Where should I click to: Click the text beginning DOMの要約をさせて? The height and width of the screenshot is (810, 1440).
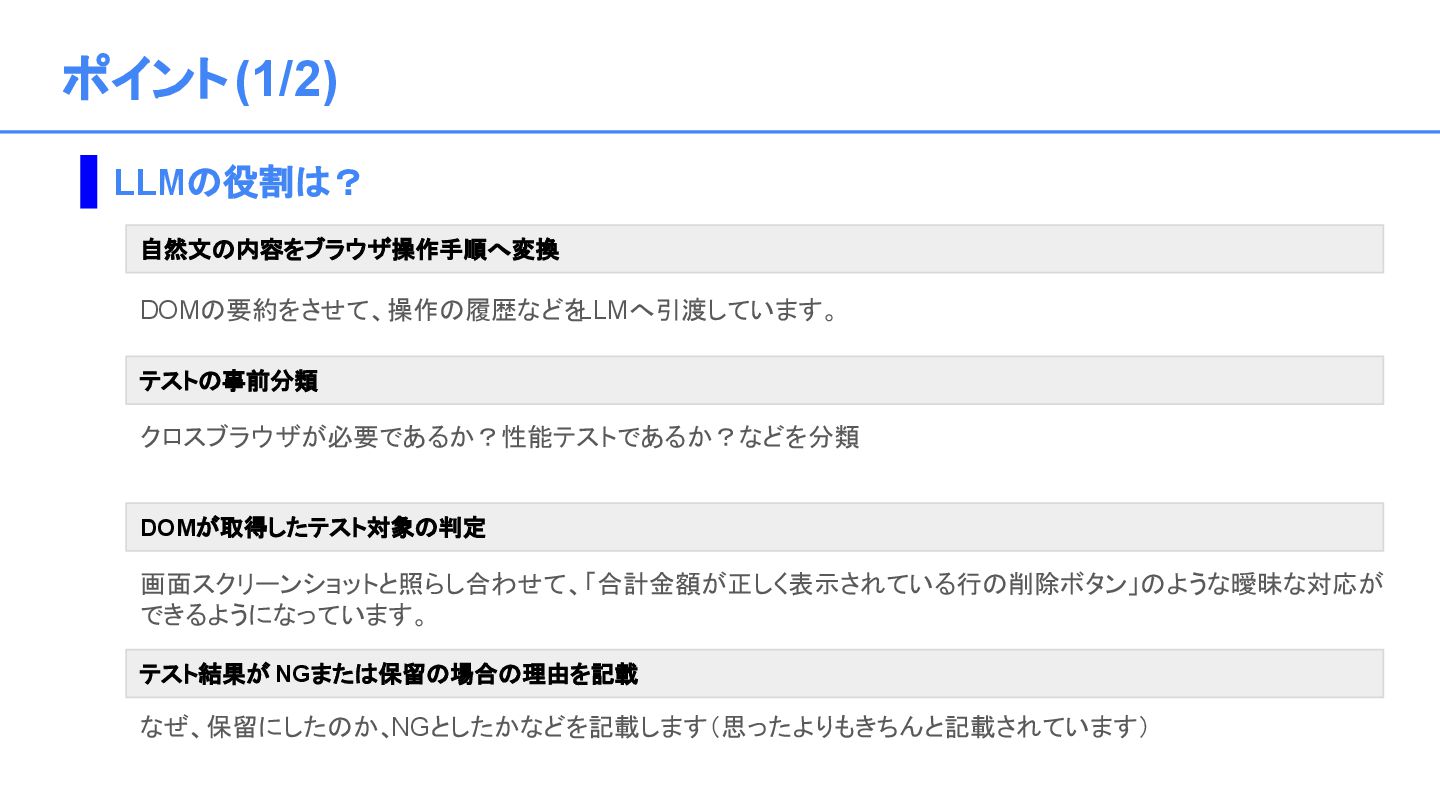(x=489, y=310)
